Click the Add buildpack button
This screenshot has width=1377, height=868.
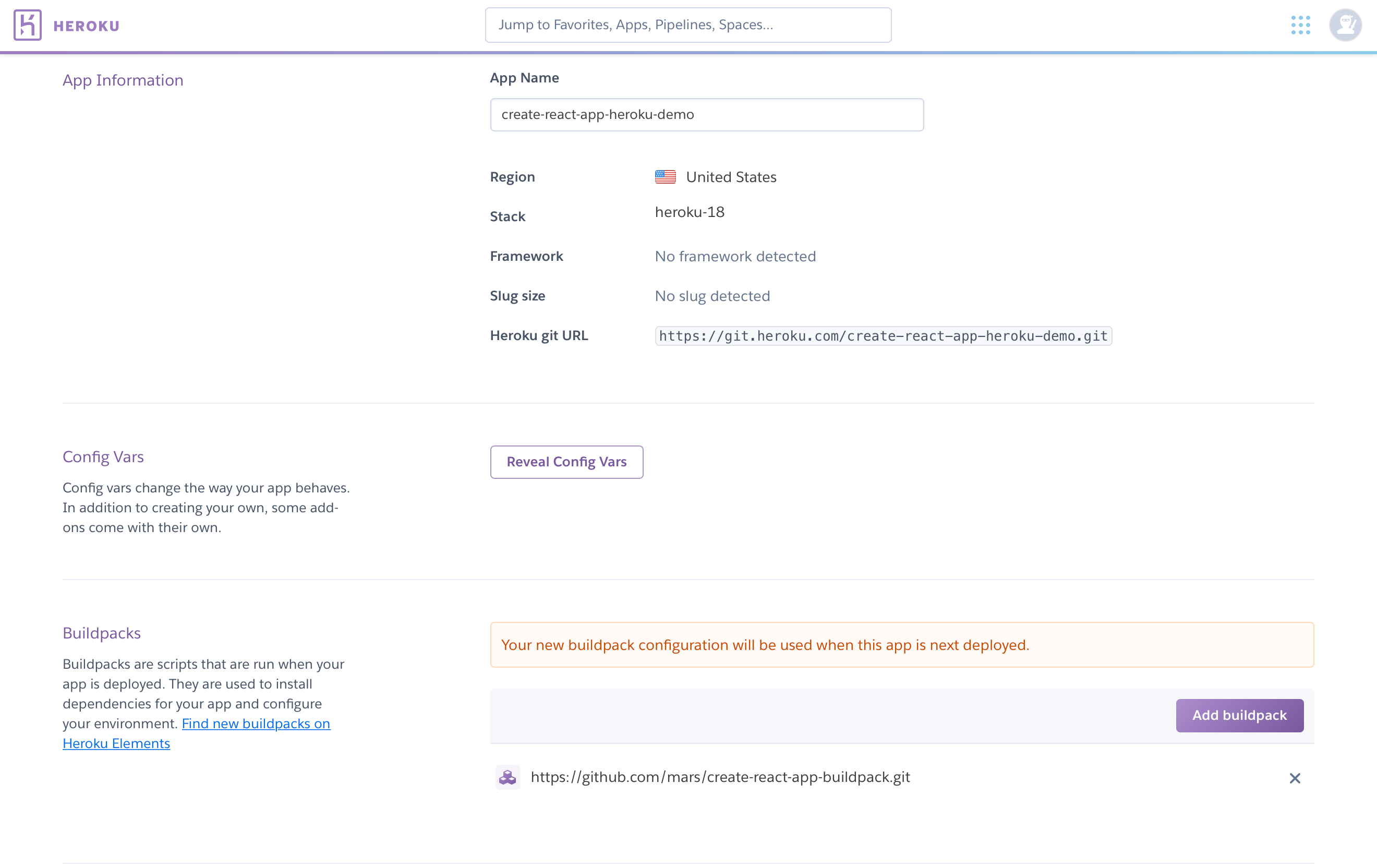tap(1239, 715)
